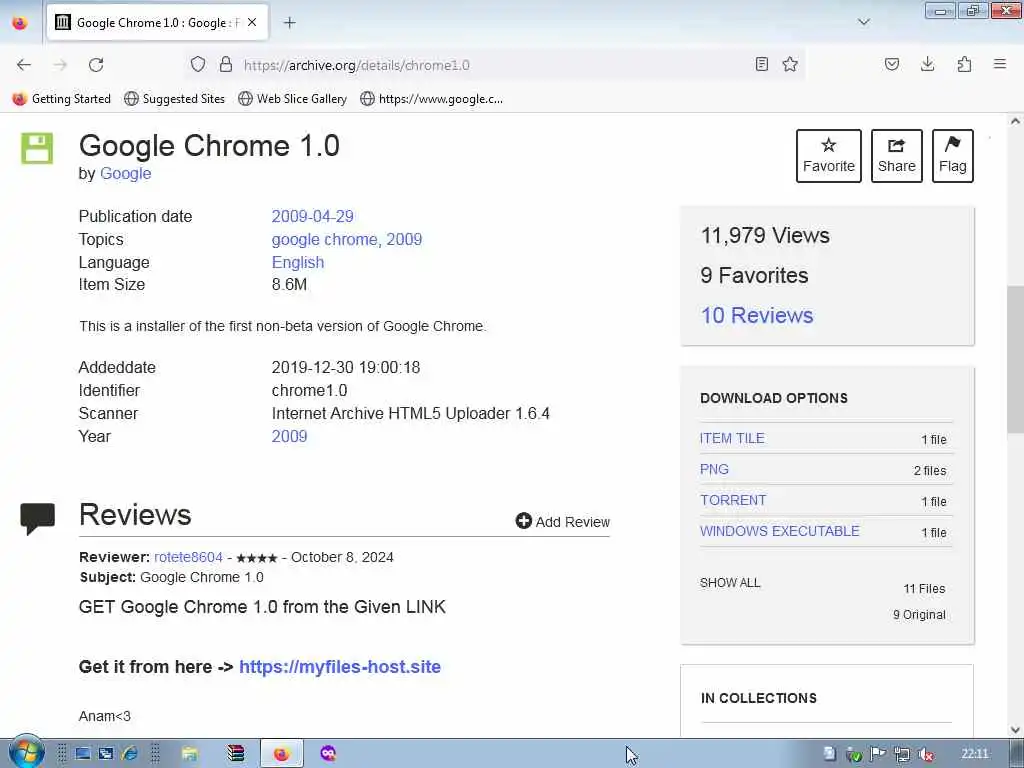The image size is (1024, 768).
Task: Download ITEM TILE option
Action: click(732, 438)
